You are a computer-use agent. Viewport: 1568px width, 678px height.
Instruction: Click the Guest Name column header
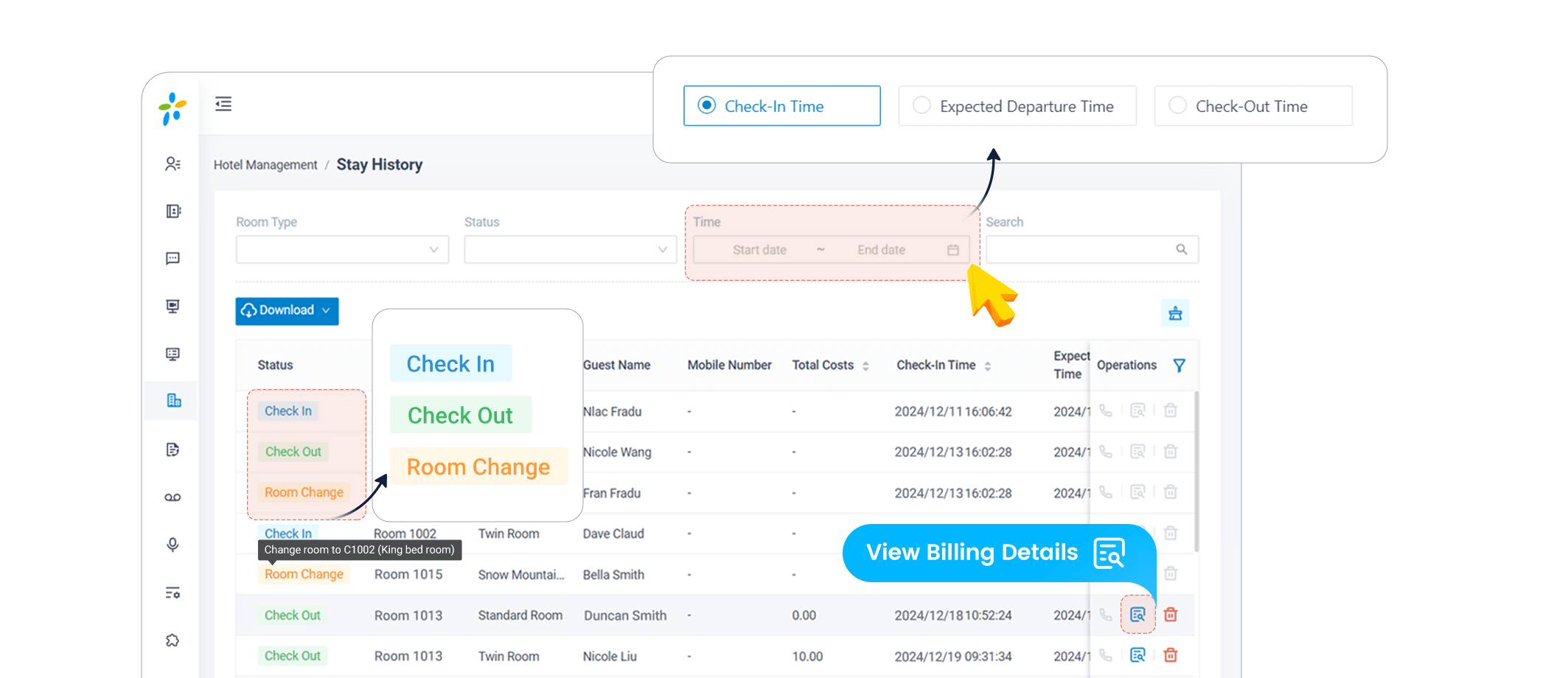pos(616,366)
